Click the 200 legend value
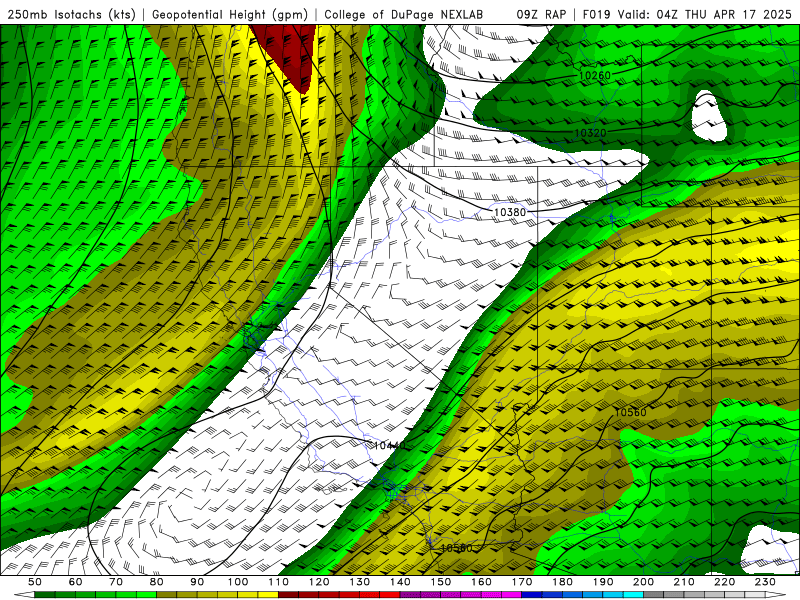Screen dimensions: 800x600 [x=643, y=582]
